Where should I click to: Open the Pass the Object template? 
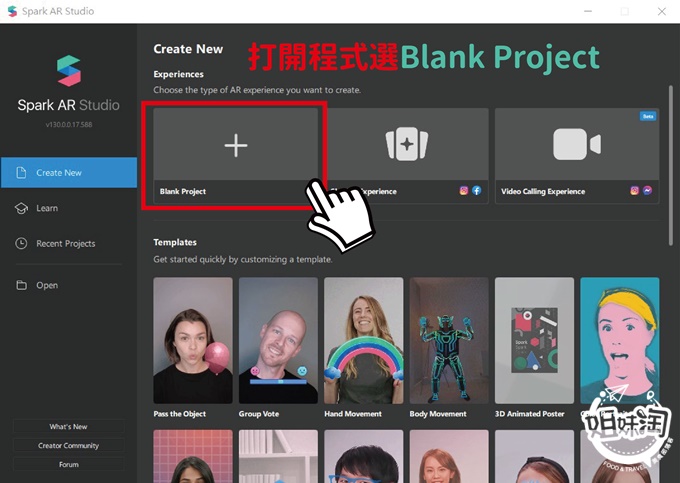[193, 341]
